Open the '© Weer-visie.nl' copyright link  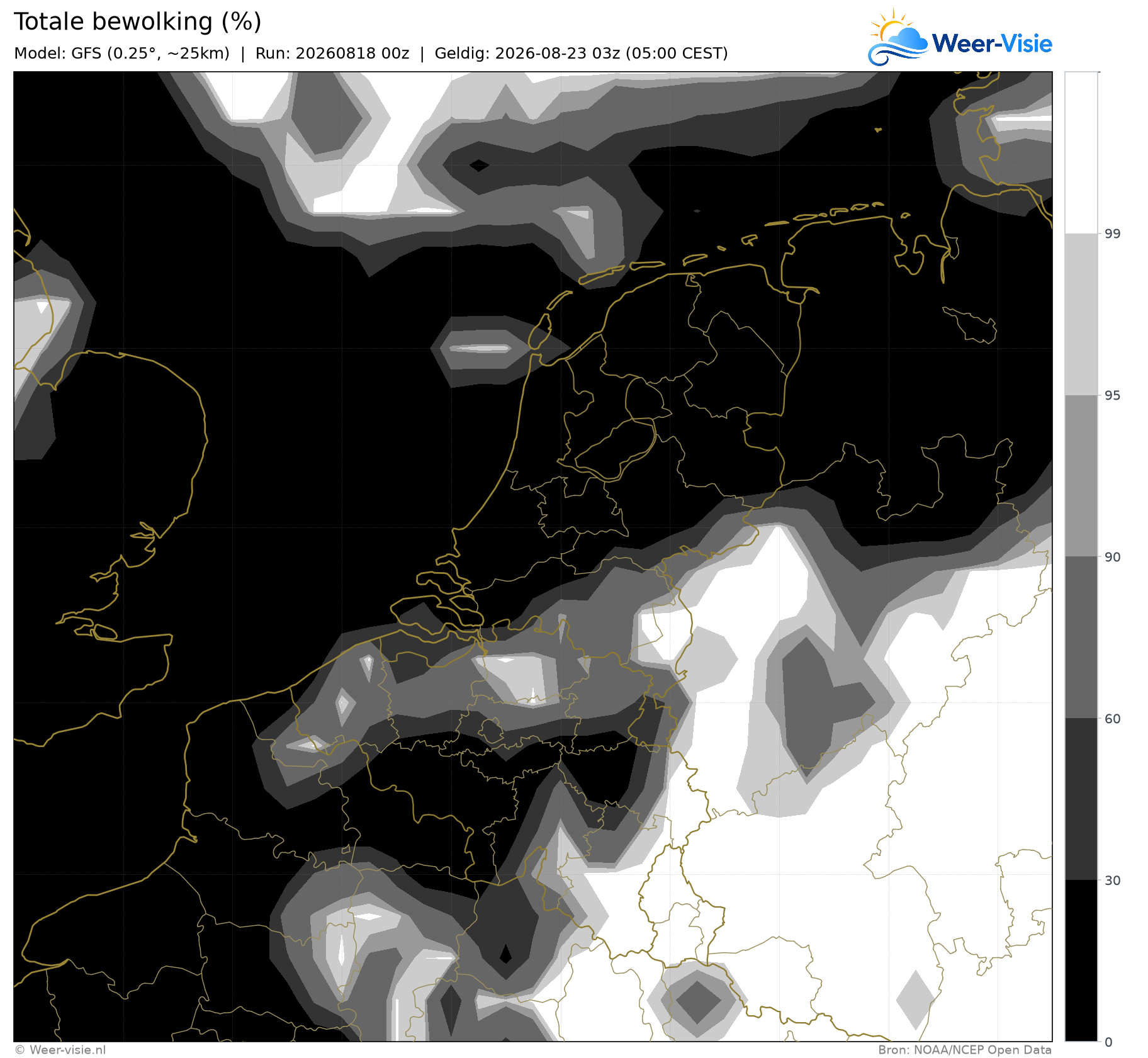click(60, 1050)
